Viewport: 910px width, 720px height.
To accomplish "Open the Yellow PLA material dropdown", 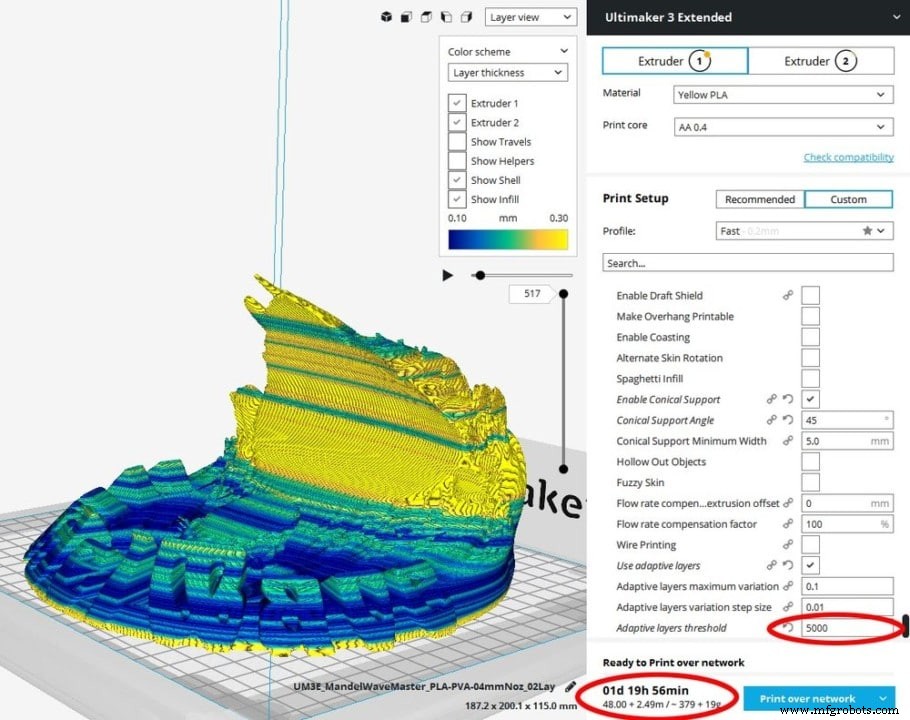I will click(x=783, y=93).
